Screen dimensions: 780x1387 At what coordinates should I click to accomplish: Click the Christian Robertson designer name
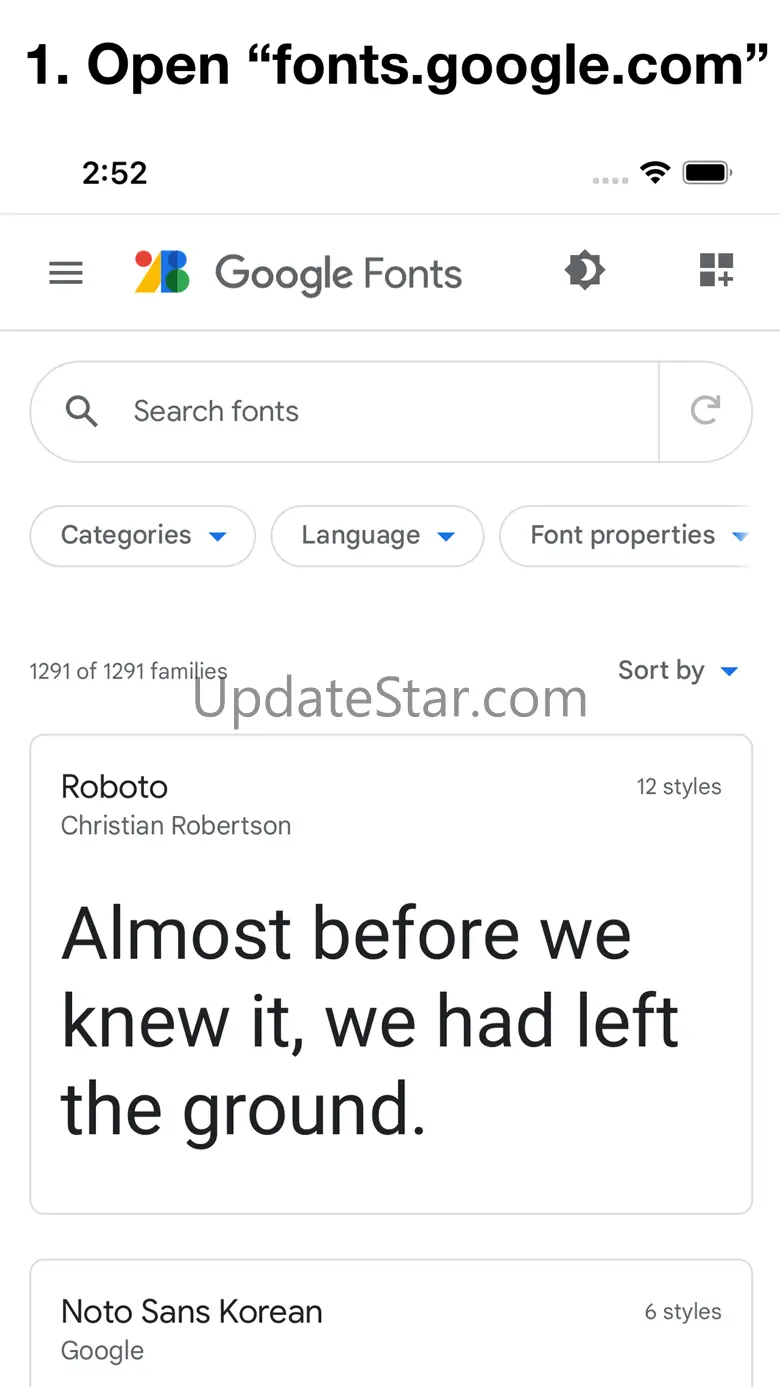click(x=176, y=826)
